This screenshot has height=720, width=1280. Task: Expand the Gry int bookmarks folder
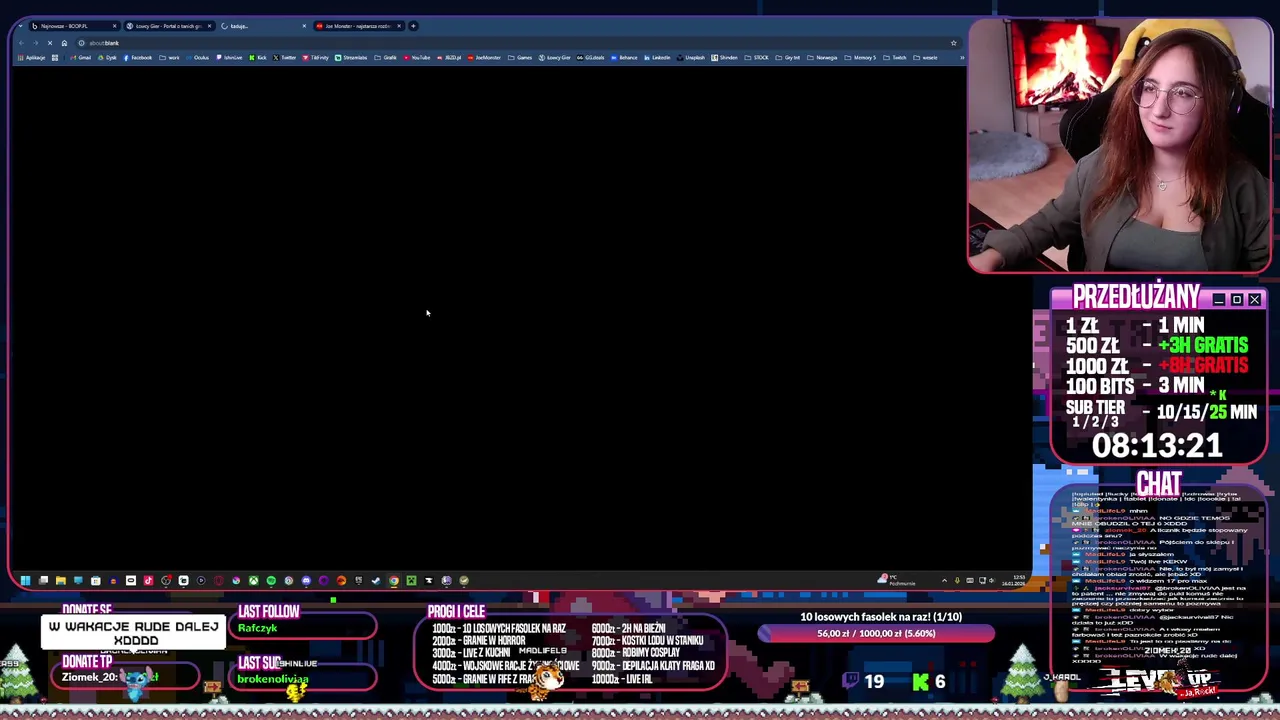click(788, 57)
